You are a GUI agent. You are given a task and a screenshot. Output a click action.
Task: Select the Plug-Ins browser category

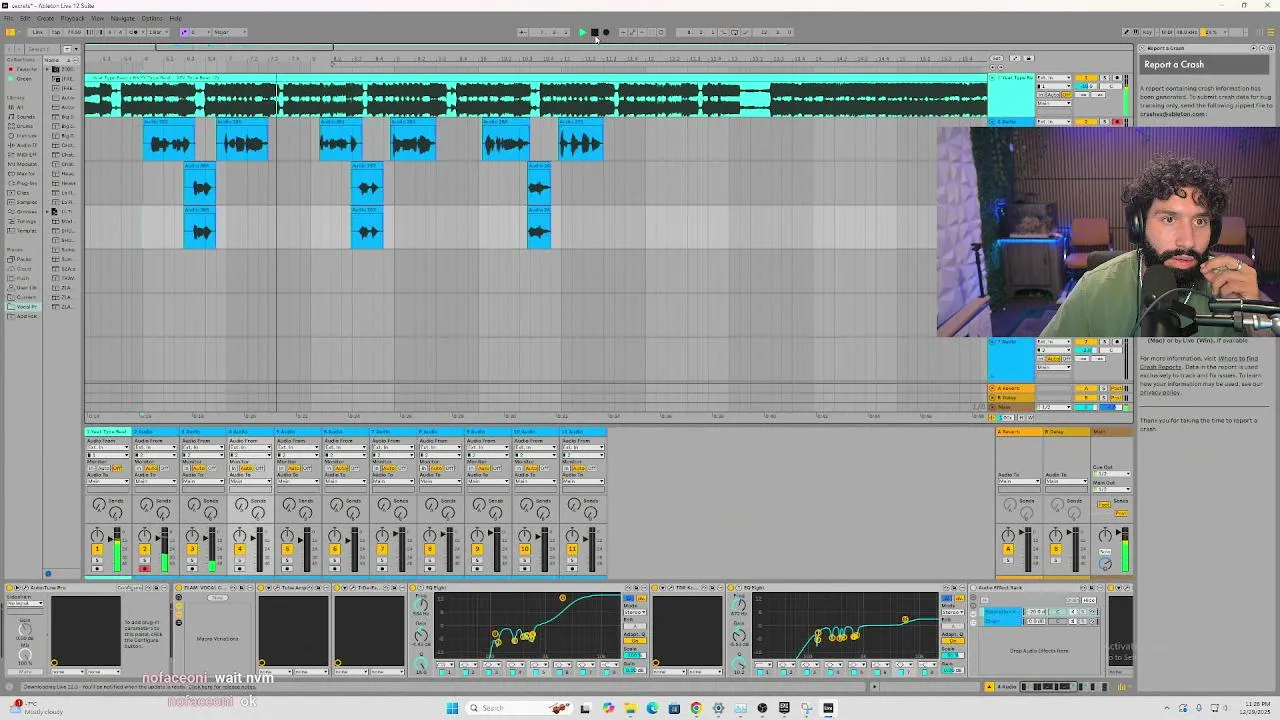point(24,183)
